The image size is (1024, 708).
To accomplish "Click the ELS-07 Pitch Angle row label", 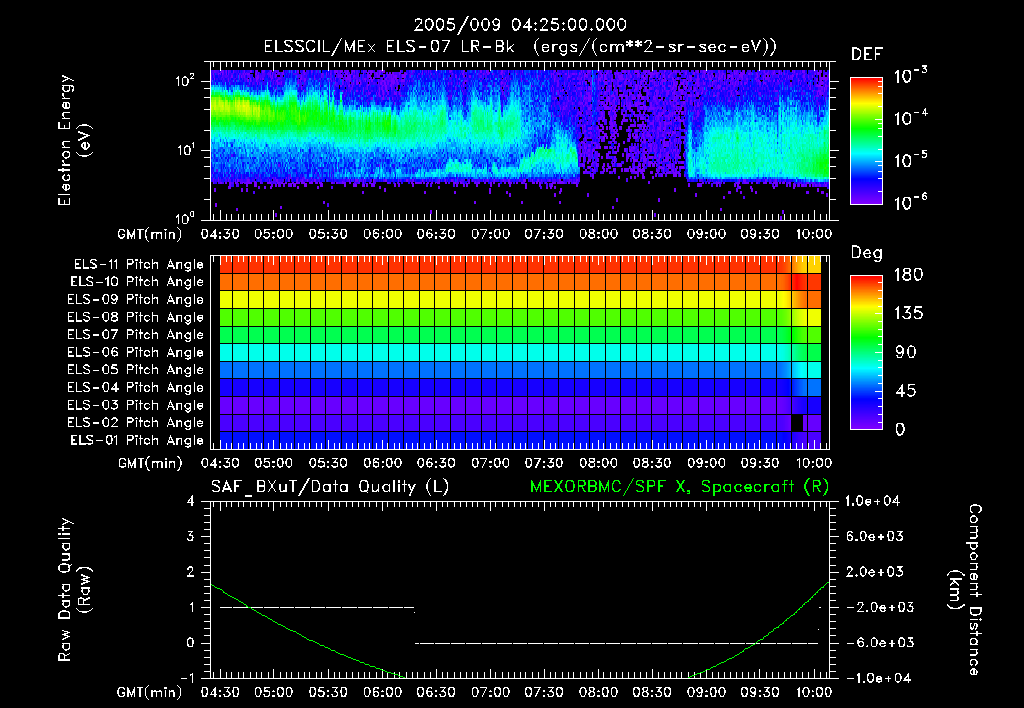I will coord(135,334).
